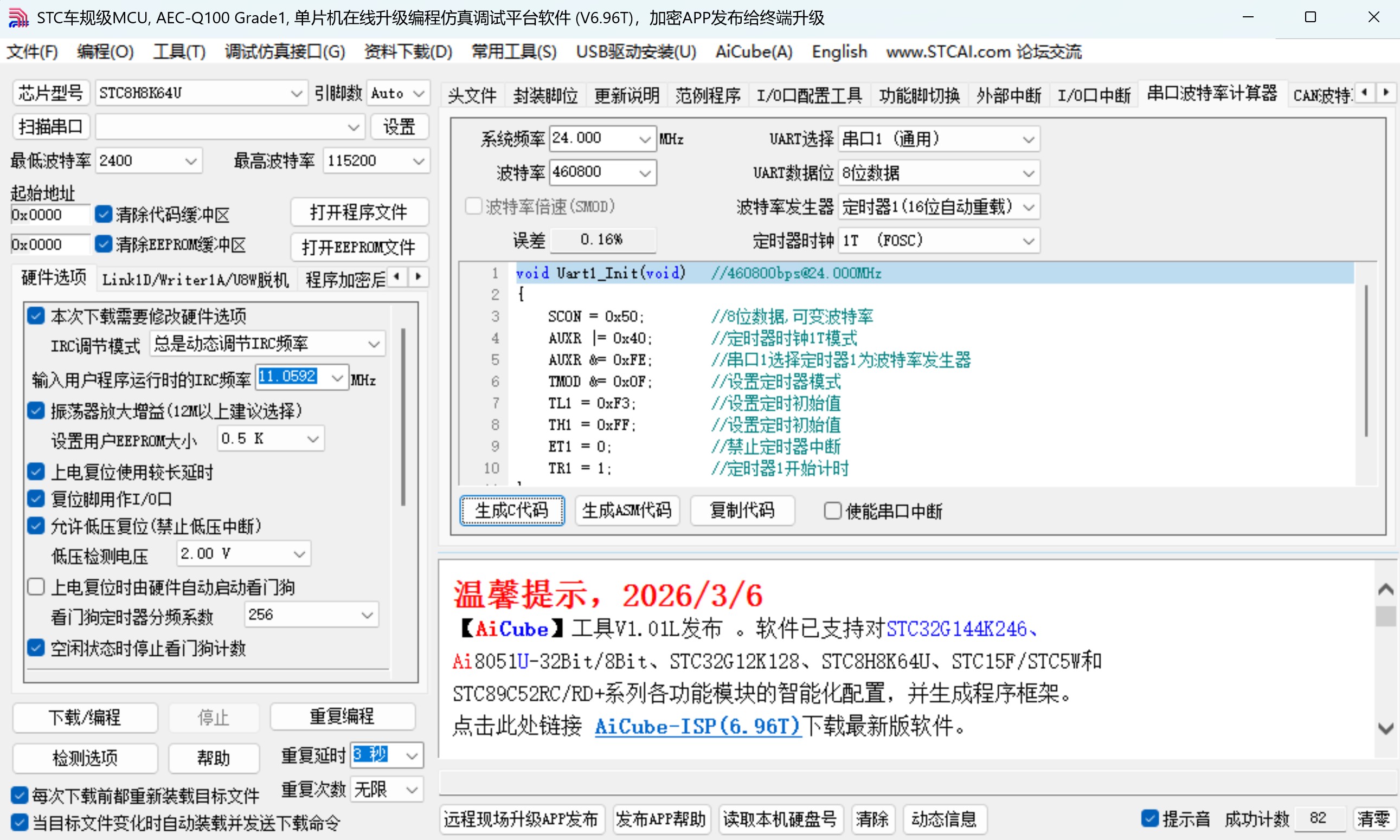1400x840 pixels.
Task: Toggle allow low-voltage reset checkbox
Action: (36, 526)
